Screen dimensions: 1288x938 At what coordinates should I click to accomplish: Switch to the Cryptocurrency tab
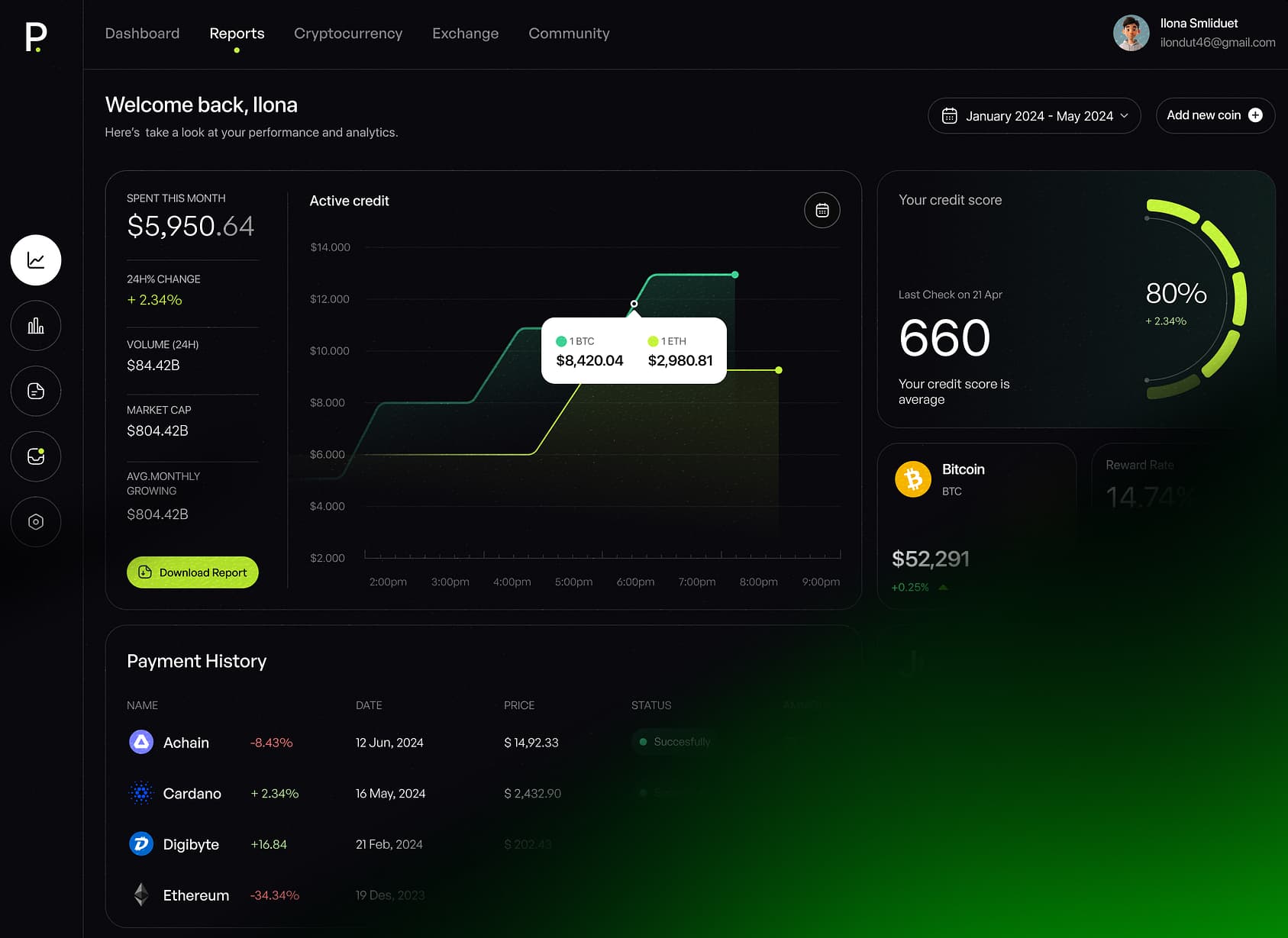(x=348, y=34)
